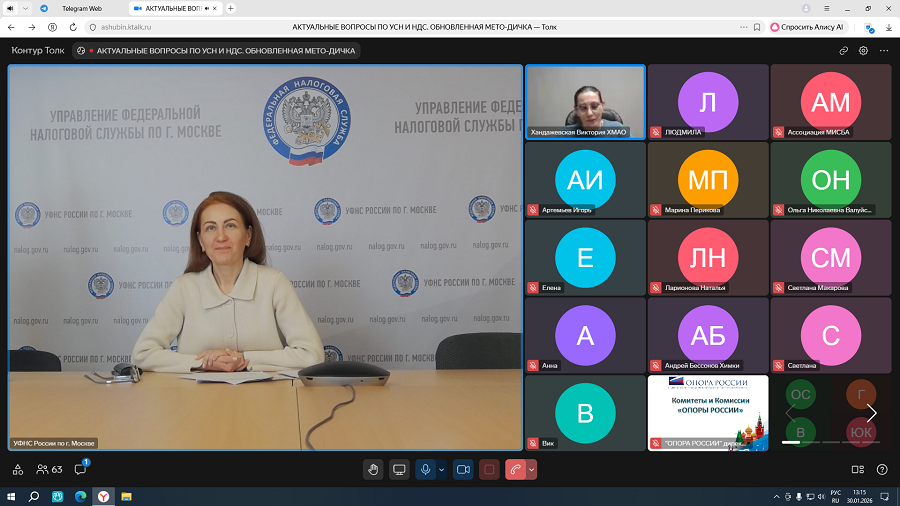
Task: Change layout view via bottom-right layout icon
Action: (857, 469)
